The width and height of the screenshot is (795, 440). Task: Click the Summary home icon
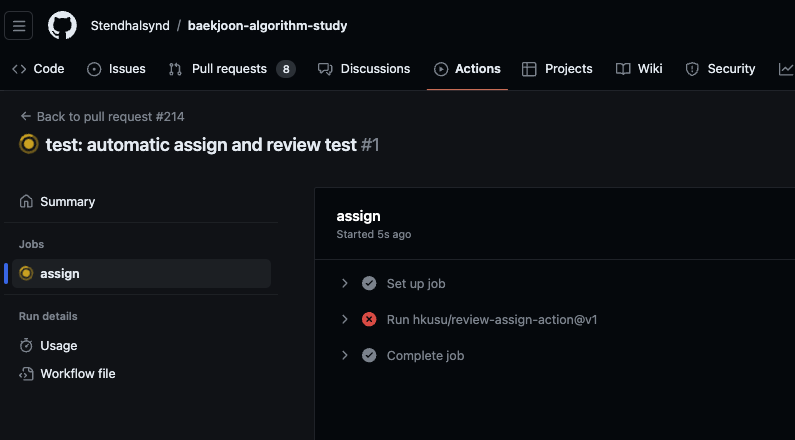pyautogui.click(x=26, y=202)
